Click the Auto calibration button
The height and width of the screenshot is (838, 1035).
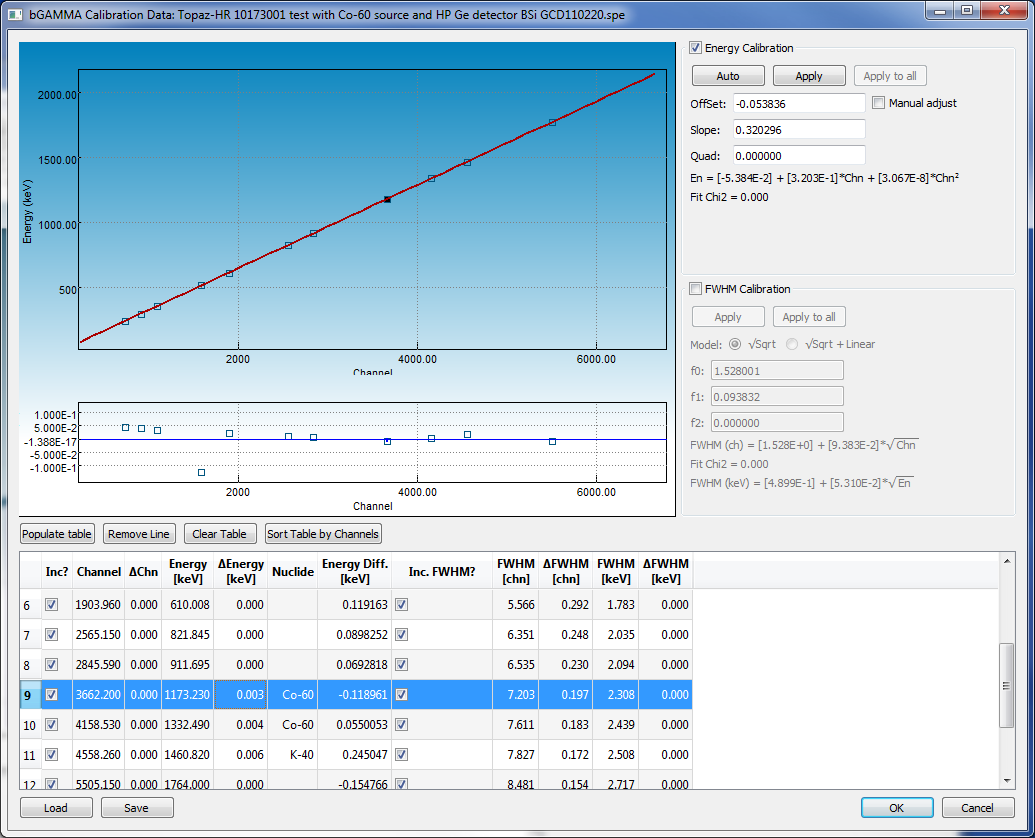728,76
